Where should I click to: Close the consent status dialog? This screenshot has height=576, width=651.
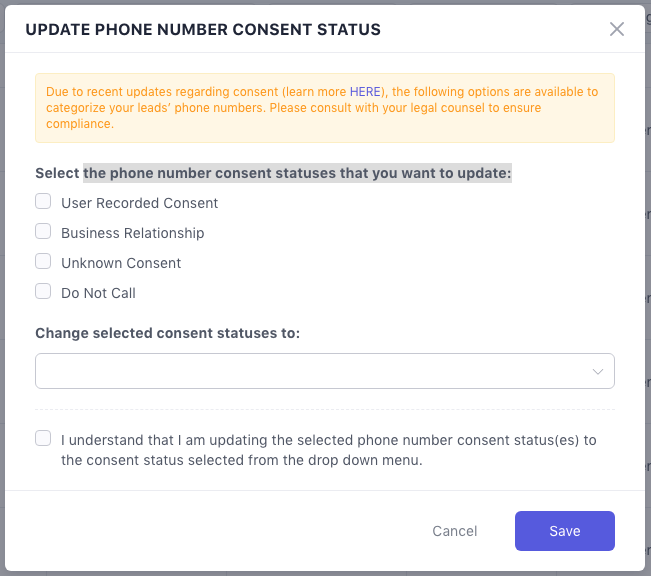click(617, 29)
